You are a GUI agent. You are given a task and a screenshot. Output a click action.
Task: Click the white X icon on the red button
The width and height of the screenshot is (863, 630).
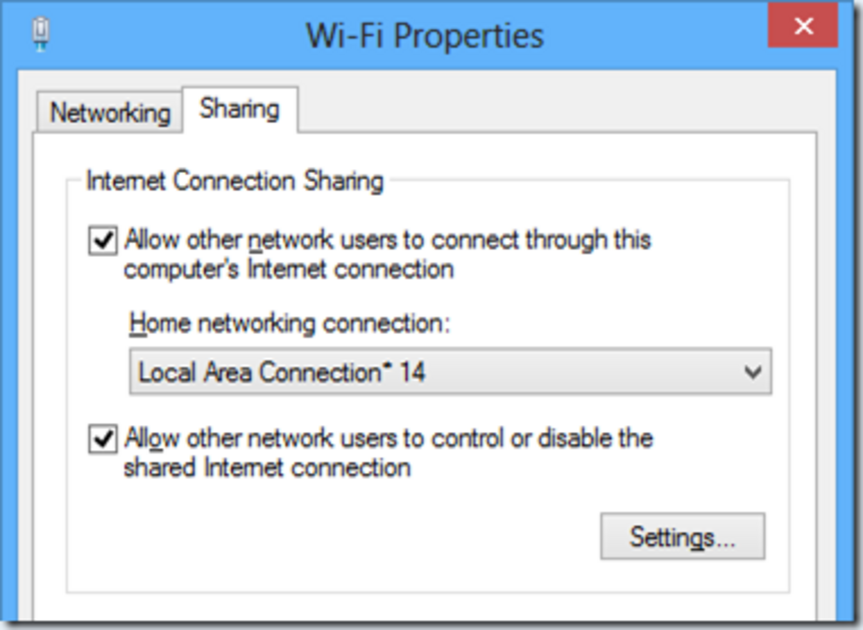click(x=804, y=26)
